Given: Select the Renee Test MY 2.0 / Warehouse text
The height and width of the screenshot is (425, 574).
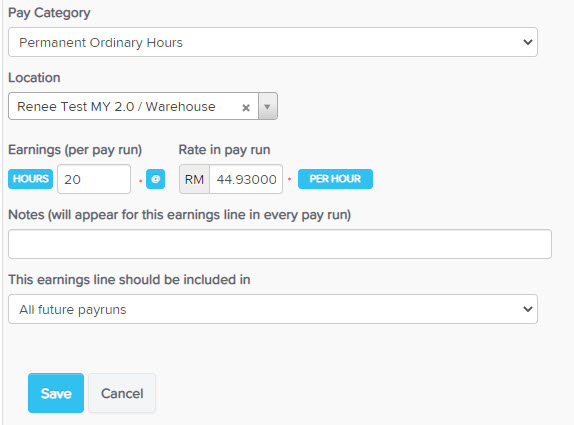Looking at the screenshot, I should click(116, 107).
